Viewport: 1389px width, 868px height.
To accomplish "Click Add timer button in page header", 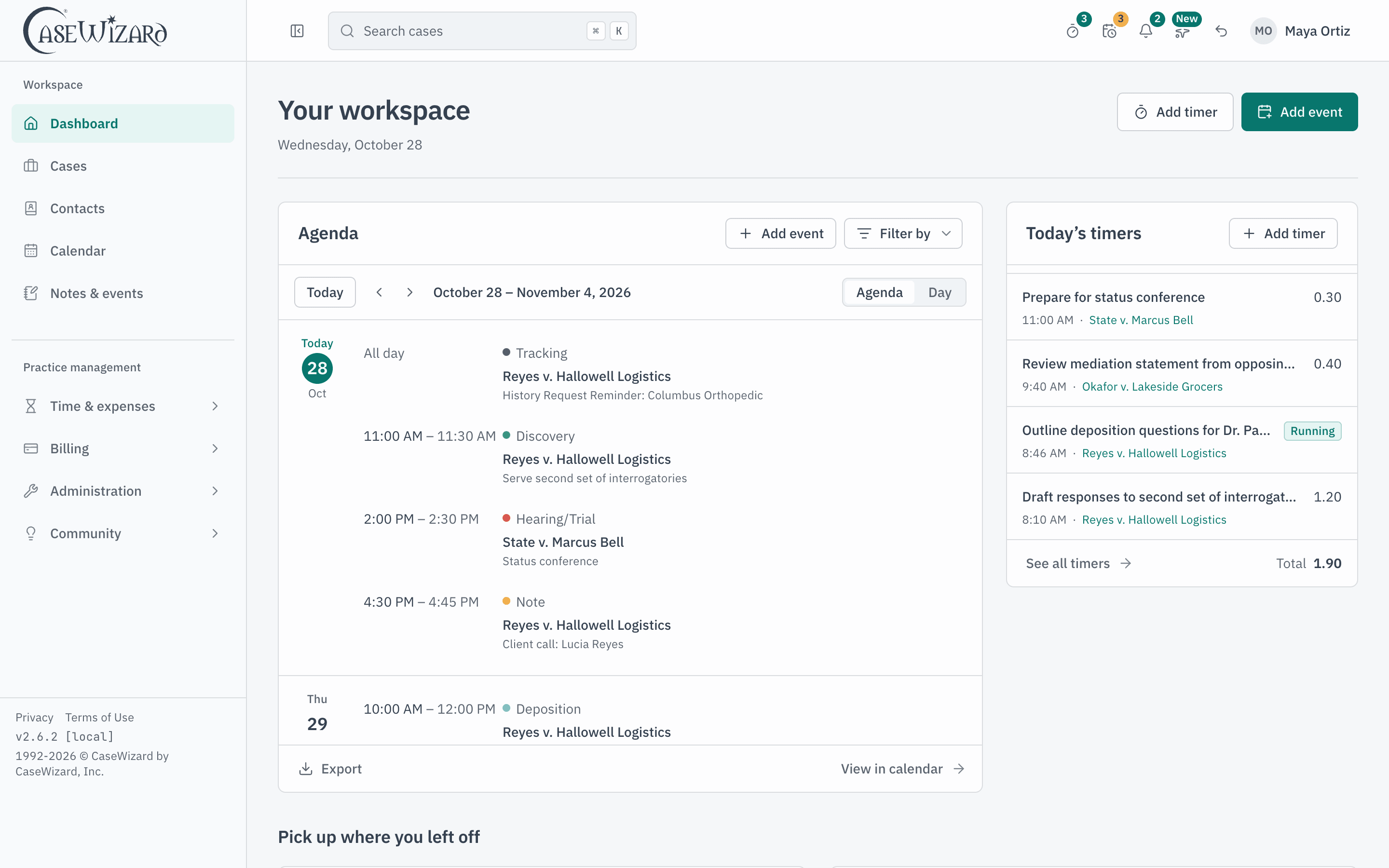I will click(1175, 112).
